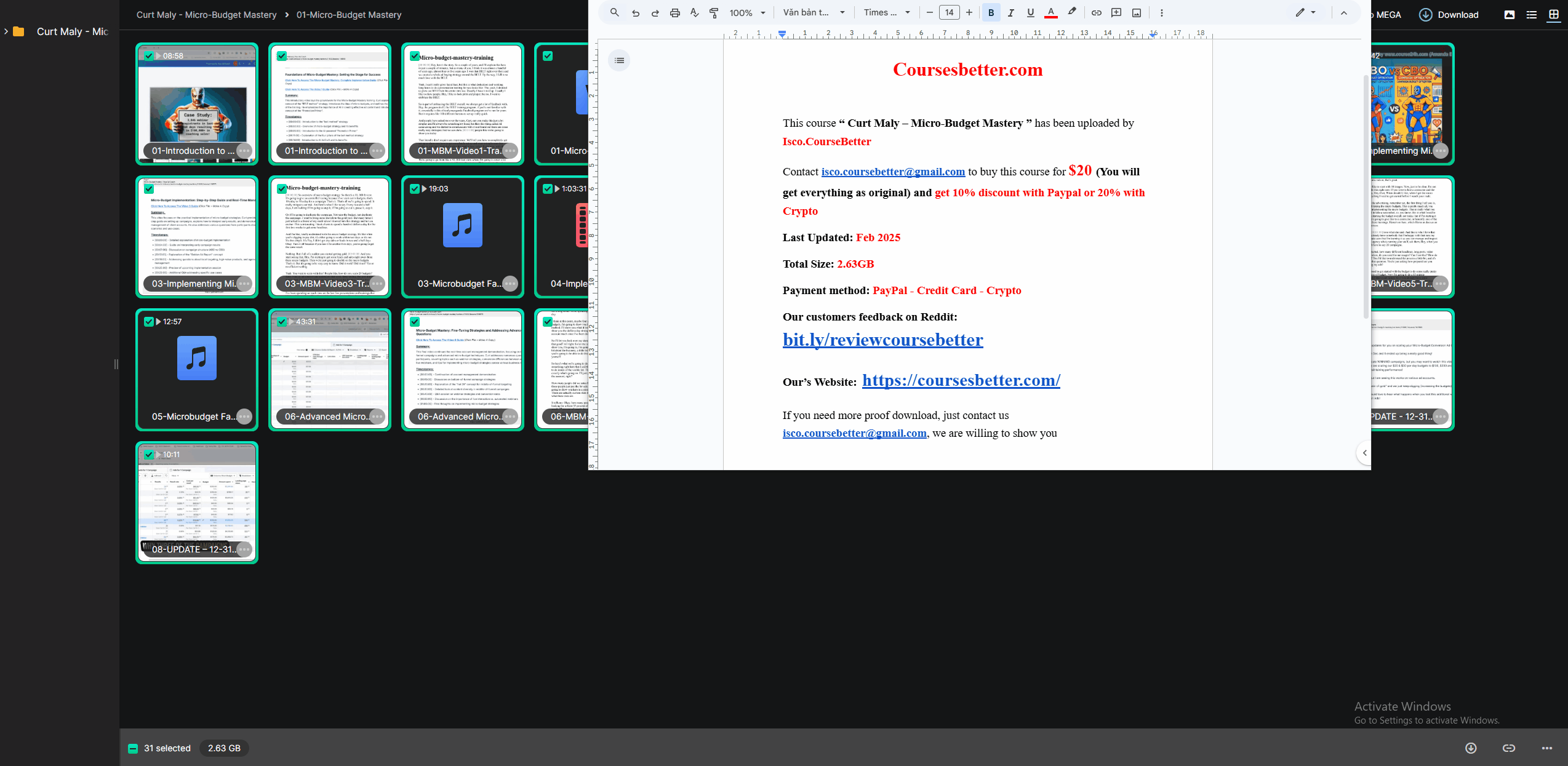Open the 100% zoom dropdown
This screenshot has height=766, width=1568.
747,12
